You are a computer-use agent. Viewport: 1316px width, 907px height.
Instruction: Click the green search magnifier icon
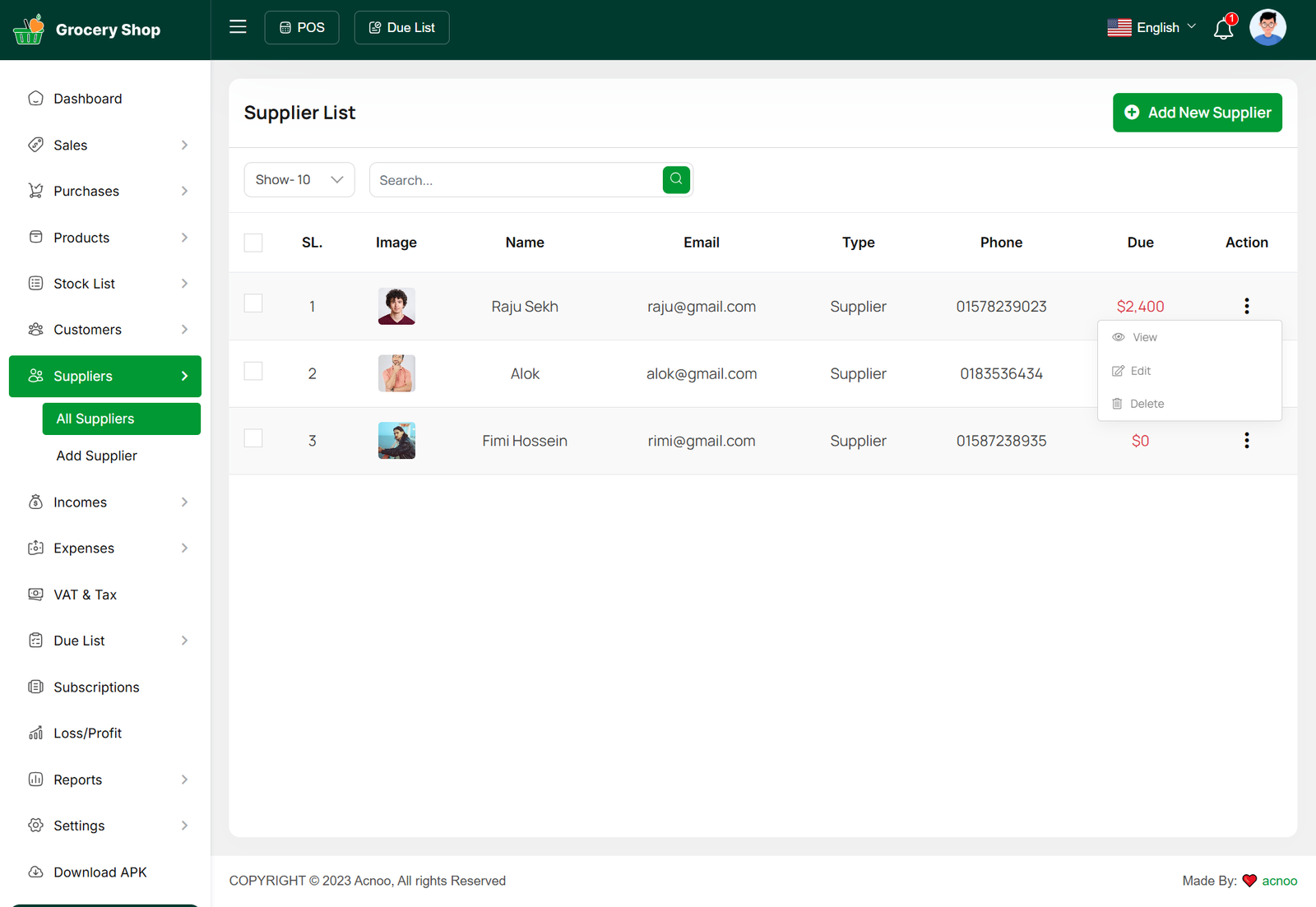coord(676,179)
